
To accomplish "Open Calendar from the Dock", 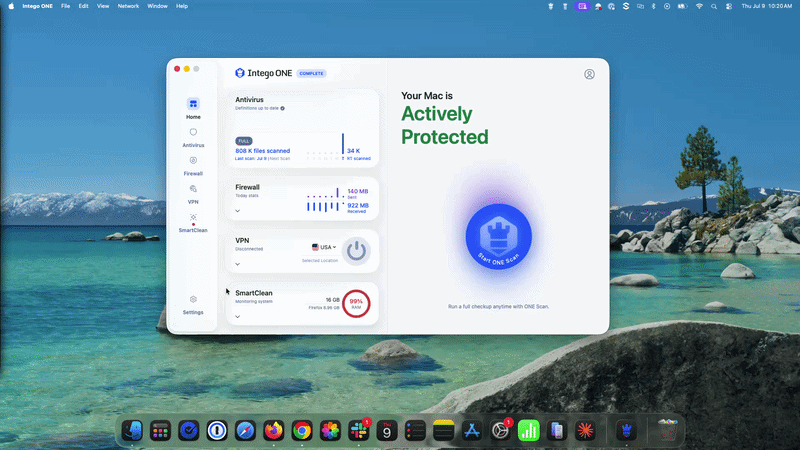I will click(x=387, y=431).
